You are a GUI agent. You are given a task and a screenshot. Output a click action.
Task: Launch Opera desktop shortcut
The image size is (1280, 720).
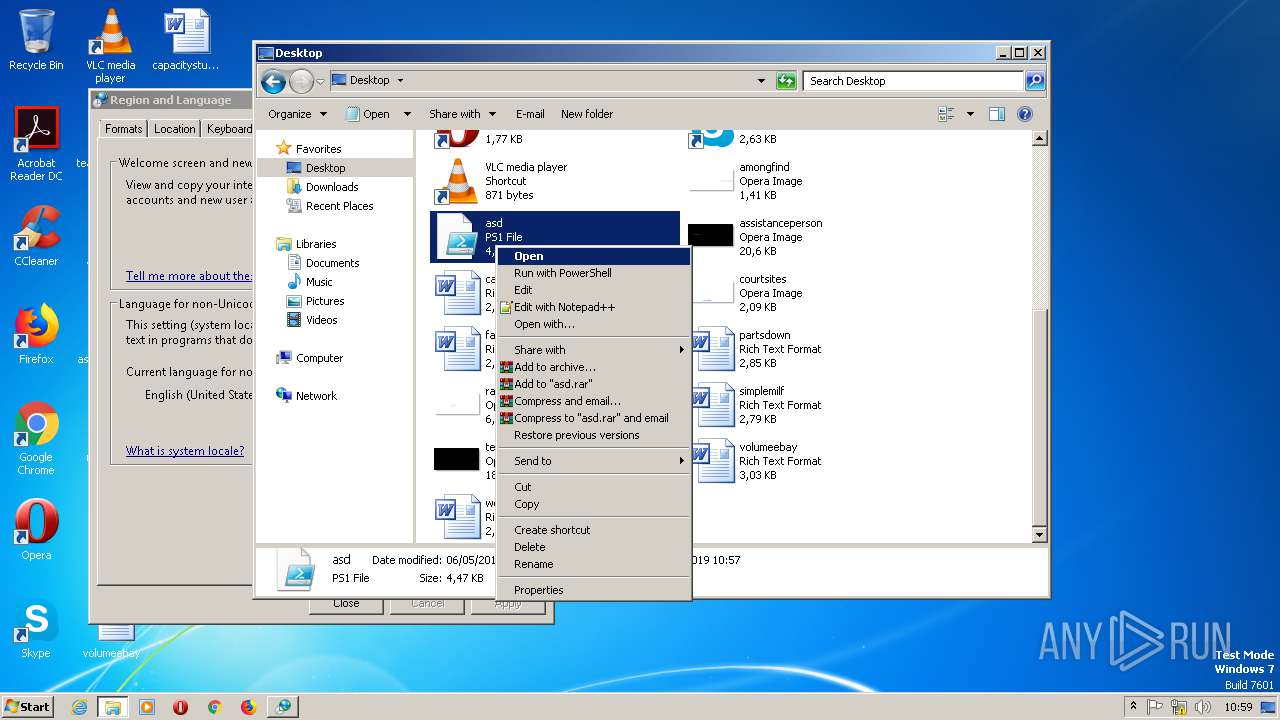click(36, 530)
